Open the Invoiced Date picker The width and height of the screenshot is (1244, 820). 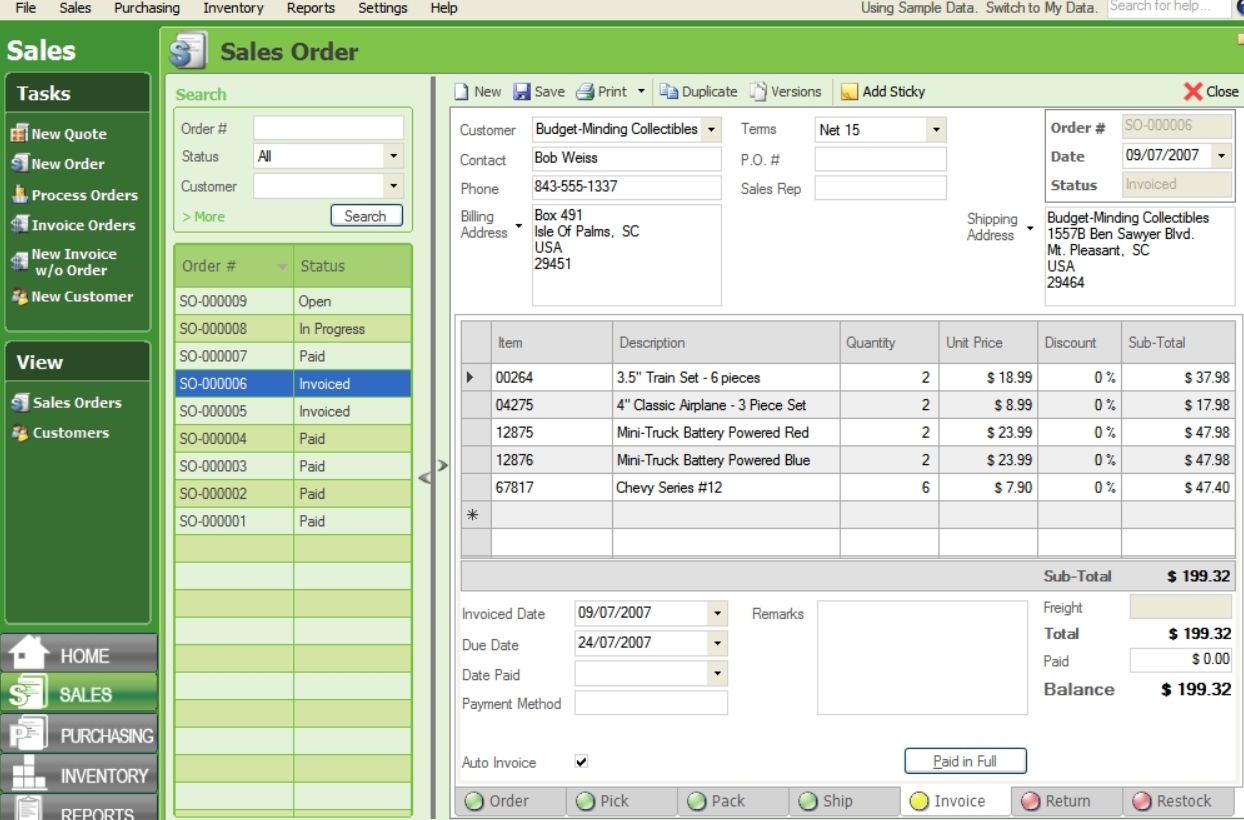click(718, 613)
